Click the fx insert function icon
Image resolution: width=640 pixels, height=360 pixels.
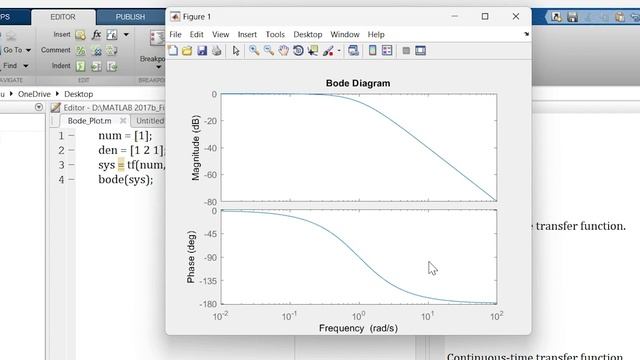96,35
